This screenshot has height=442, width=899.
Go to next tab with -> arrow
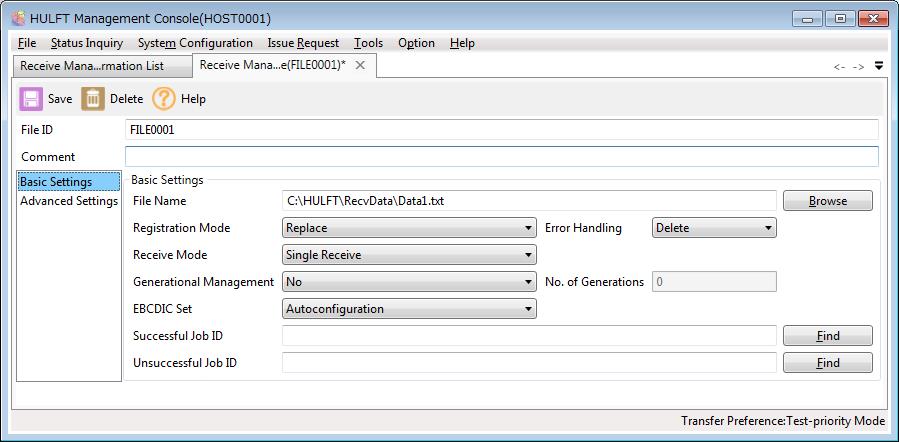[x=858, y=67]
